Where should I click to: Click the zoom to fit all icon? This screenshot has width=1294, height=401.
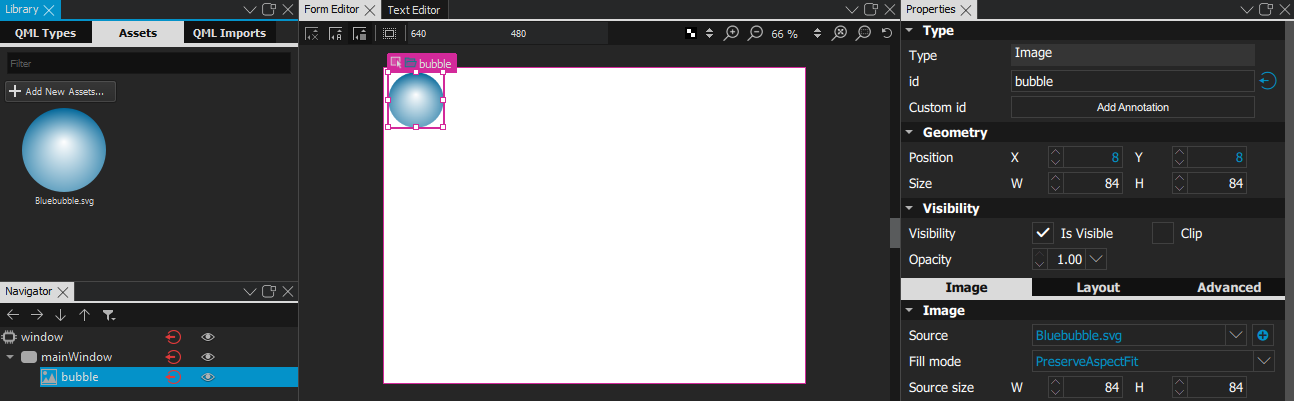click(x=840, y=33)
